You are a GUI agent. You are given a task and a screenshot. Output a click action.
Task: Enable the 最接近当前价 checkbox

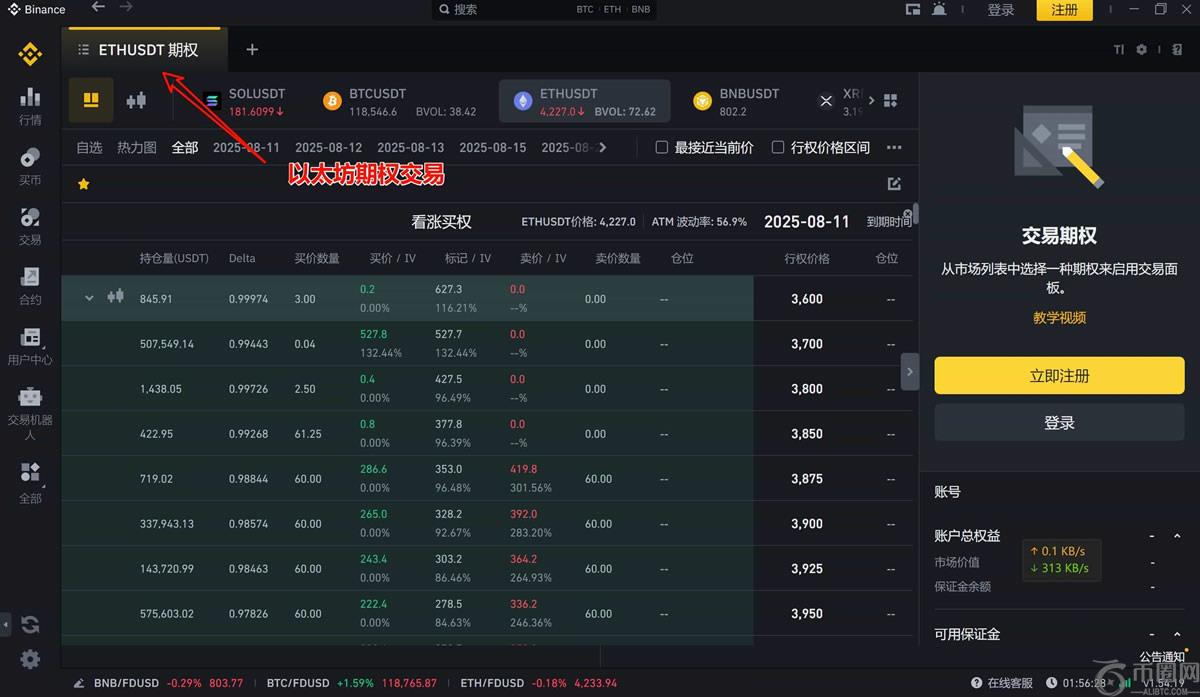tap(661, 147)
